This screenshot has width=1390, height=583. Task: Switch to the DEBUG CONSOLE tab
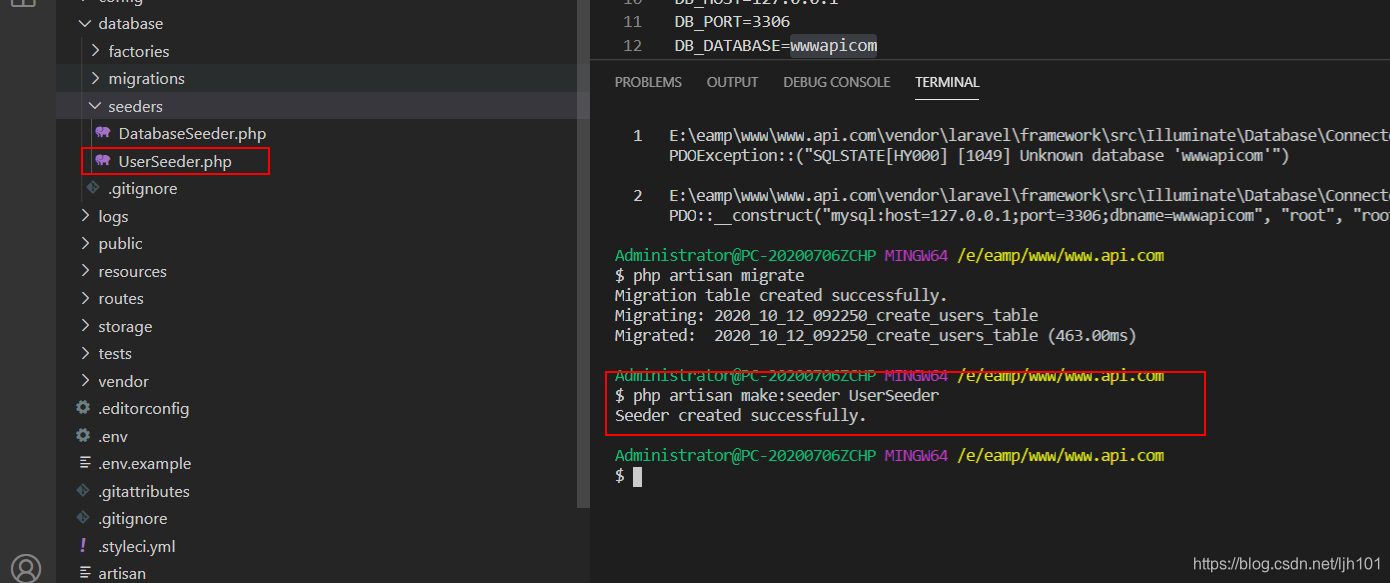[837, 82]
